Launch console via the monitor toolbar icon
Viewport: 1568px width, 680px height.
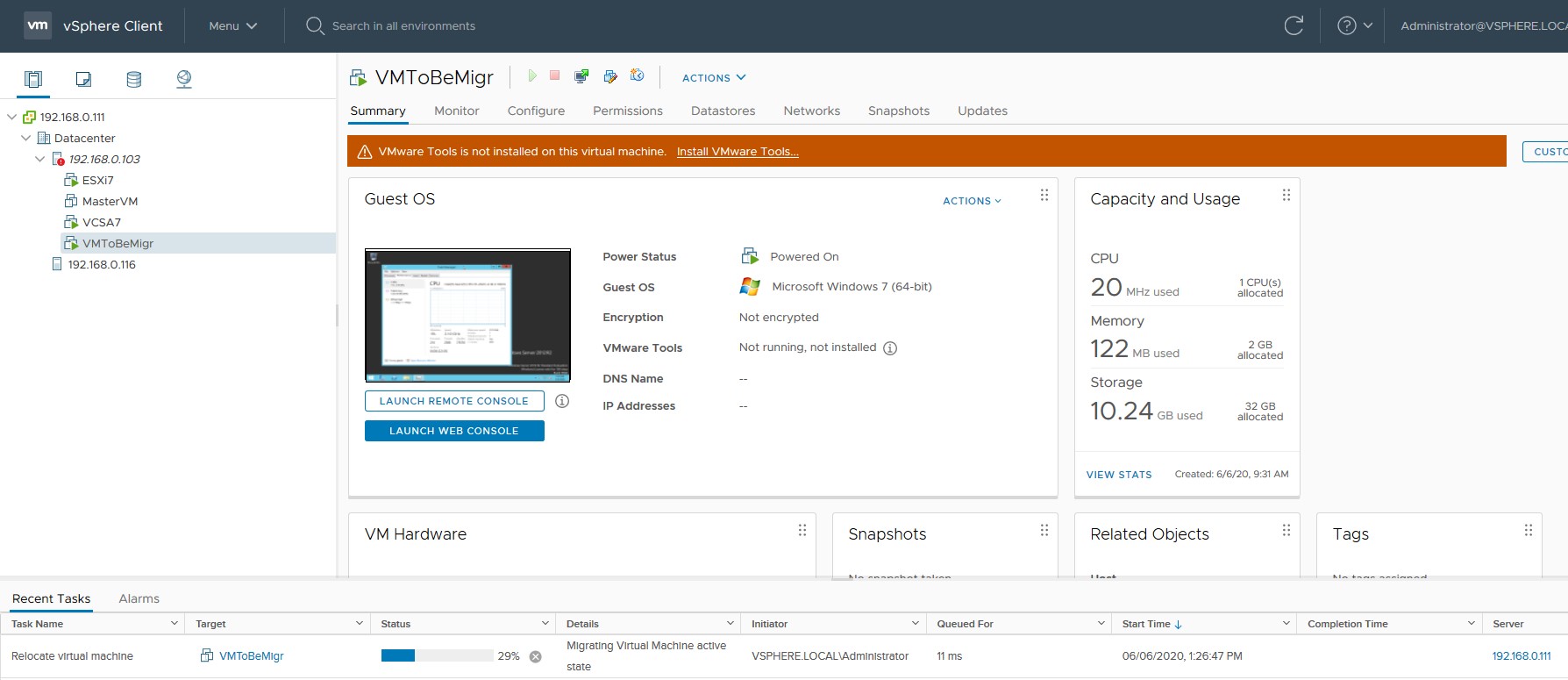click(x=581, y=76)
